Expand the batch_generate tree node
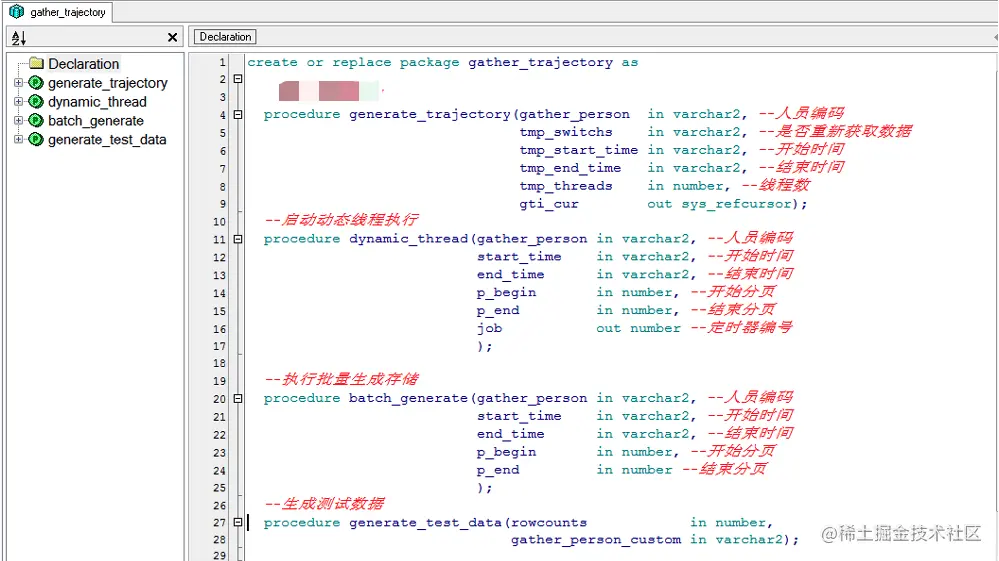 tap(18, 120)
